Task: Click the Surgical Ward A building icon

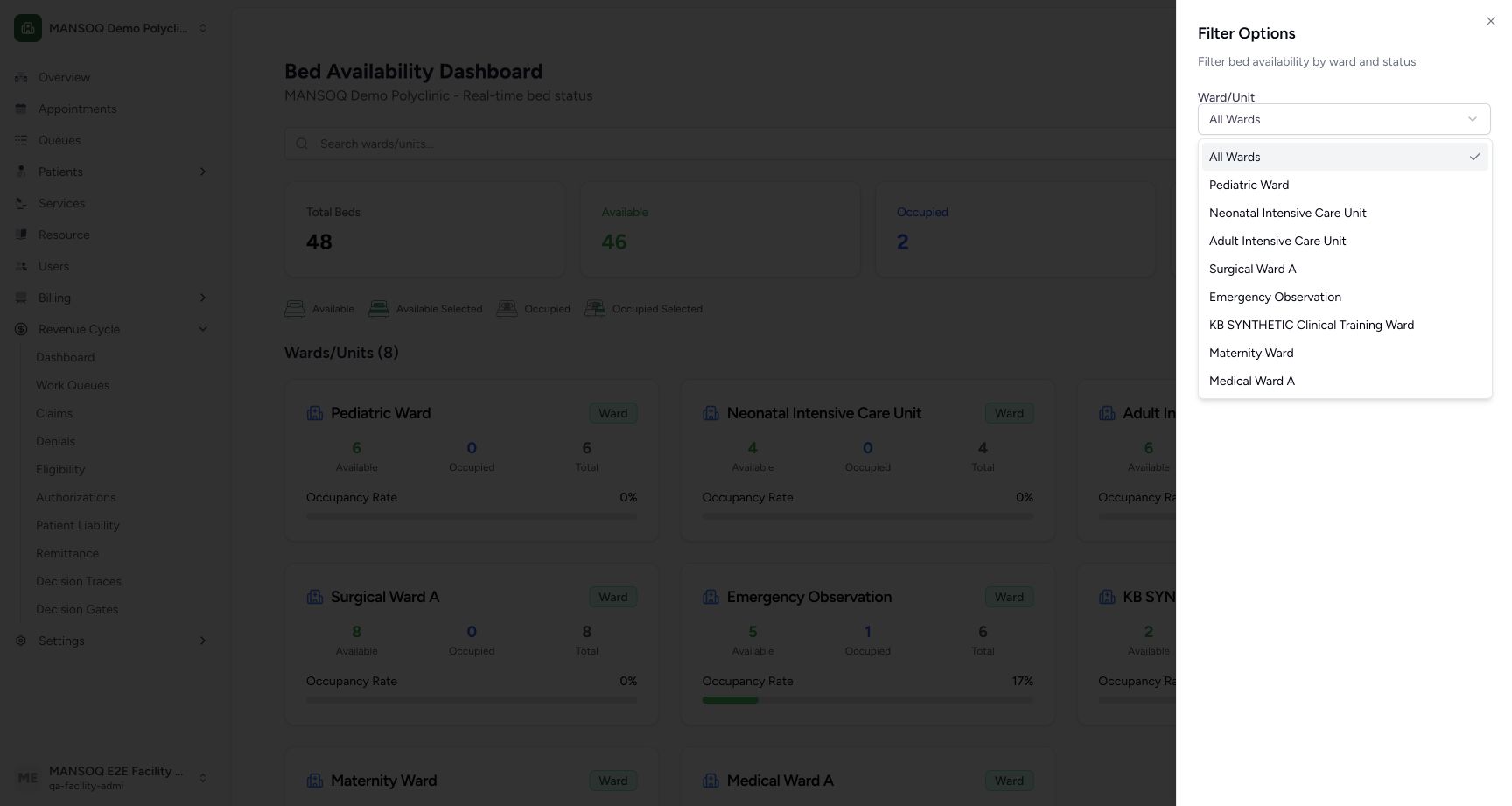Action: (315, 597)
